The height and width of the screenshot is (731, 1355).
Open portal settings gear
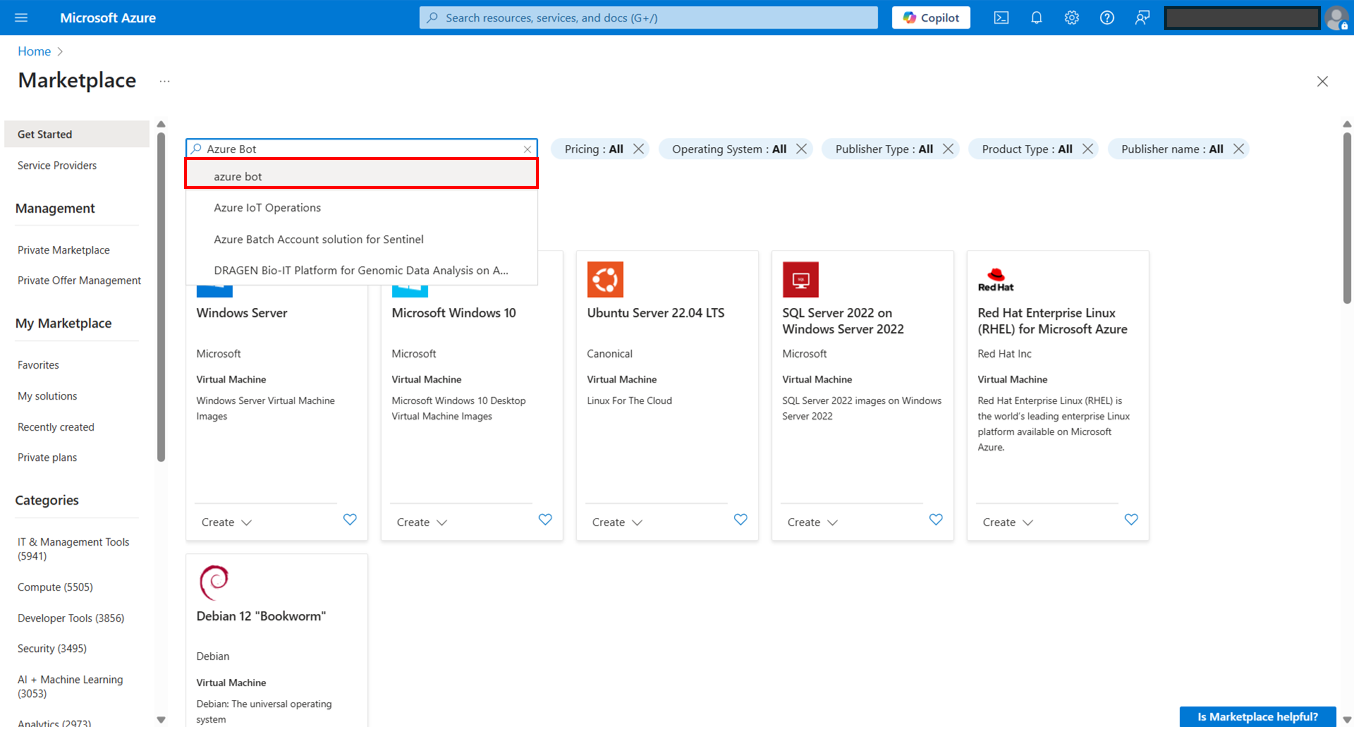[x=1071, y=18]
